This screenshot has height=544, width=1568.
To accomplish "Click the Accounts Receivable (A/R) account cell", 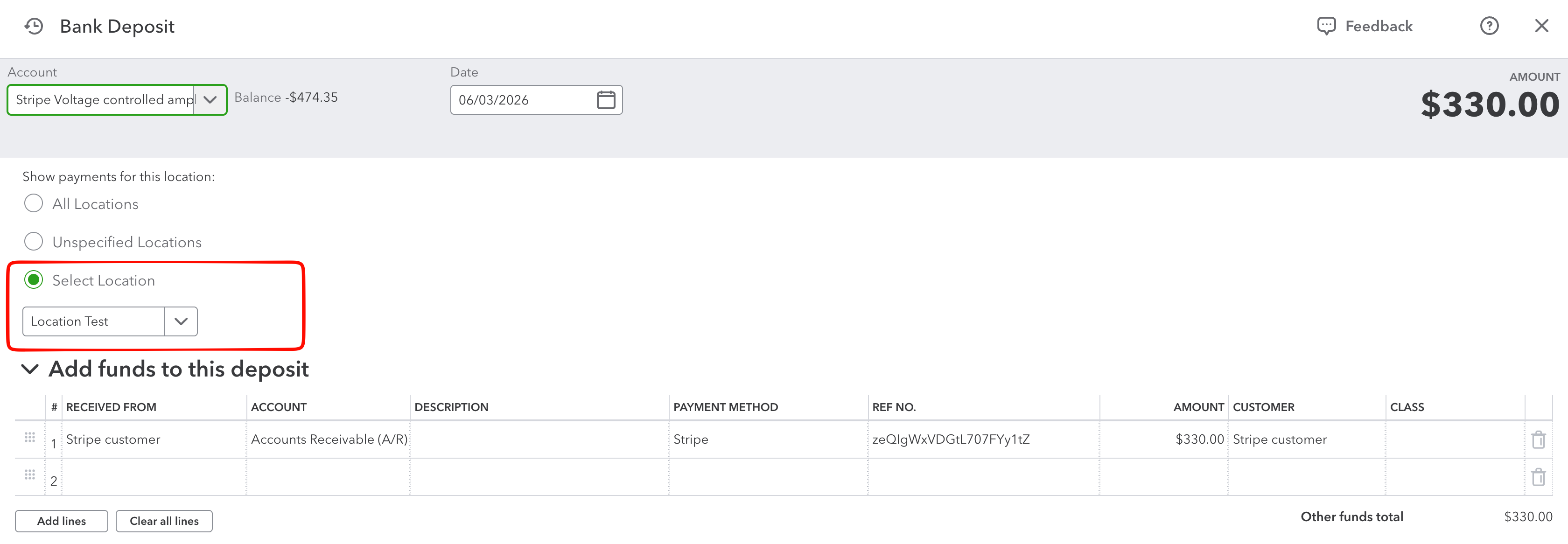I will [329, 439].
